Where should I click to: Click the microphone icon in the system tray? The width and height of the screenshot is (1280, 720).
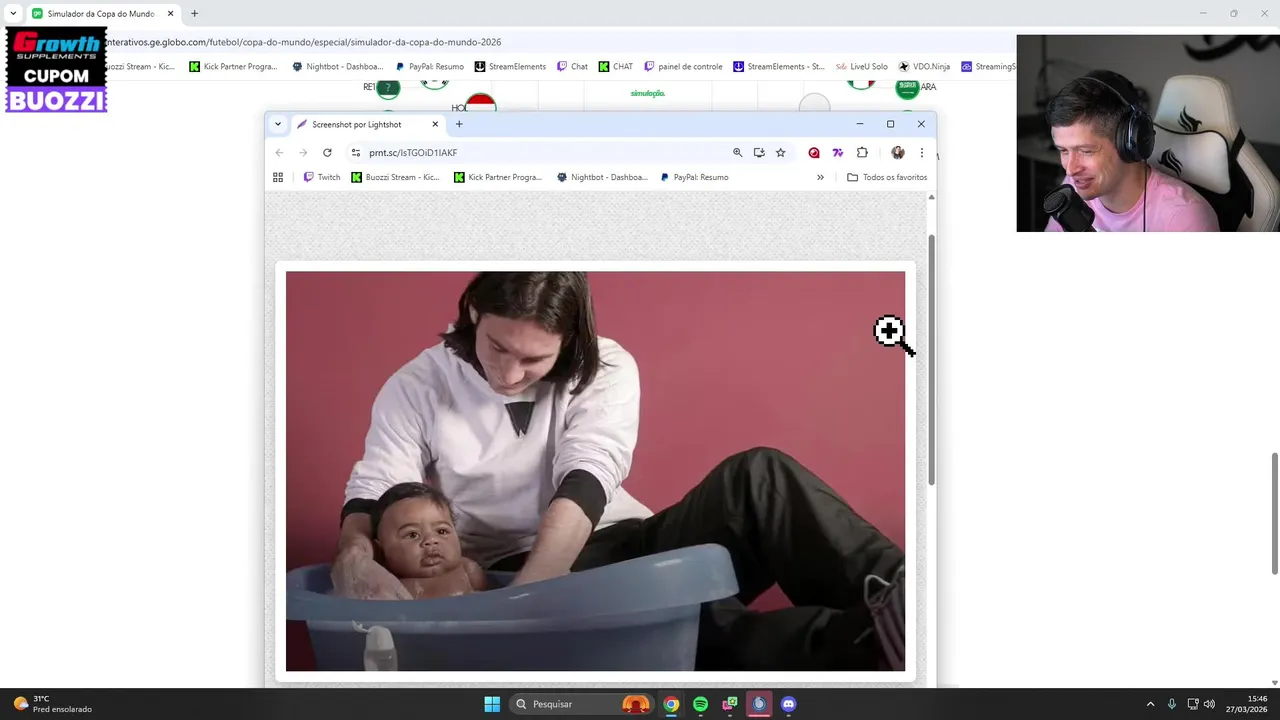1172,704
